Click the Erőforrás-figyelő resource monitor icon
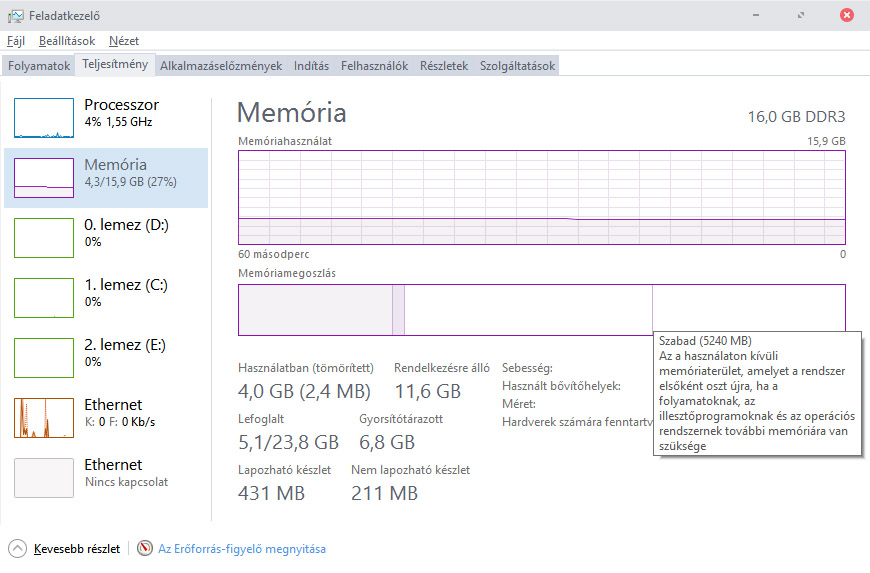870x573 pixels. tap(146, 548)
